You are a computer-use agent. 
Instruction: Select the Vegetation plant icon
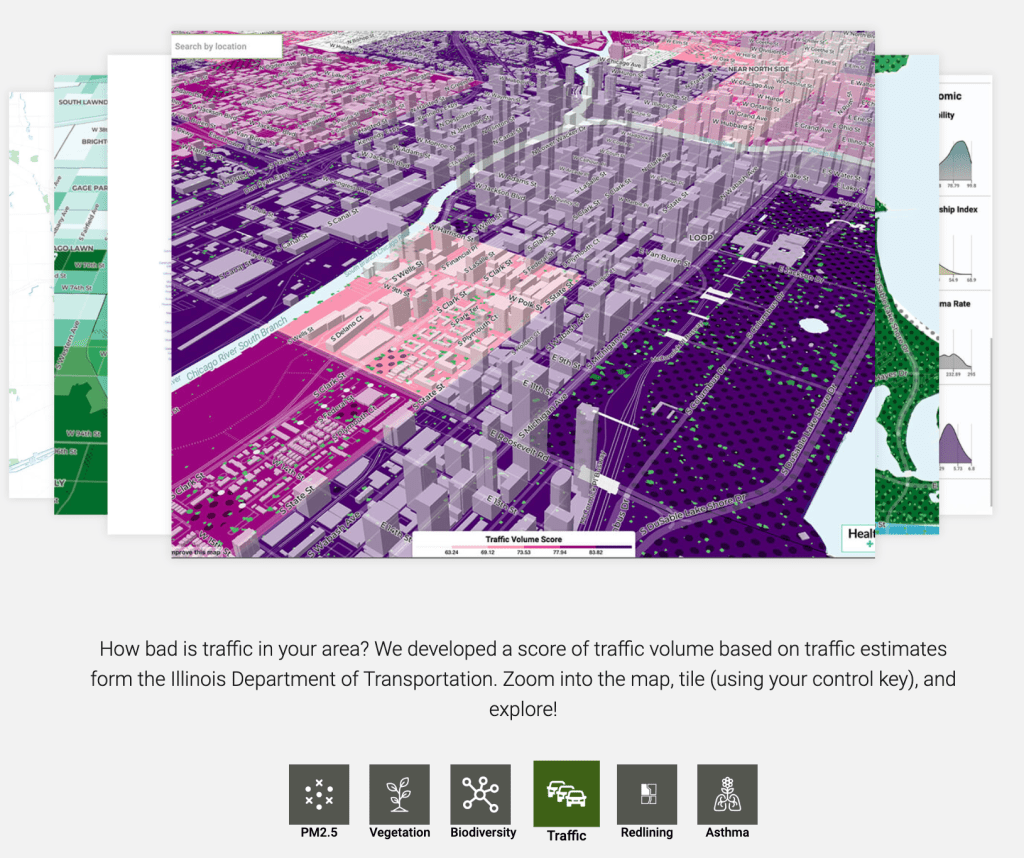pos(399,794)
